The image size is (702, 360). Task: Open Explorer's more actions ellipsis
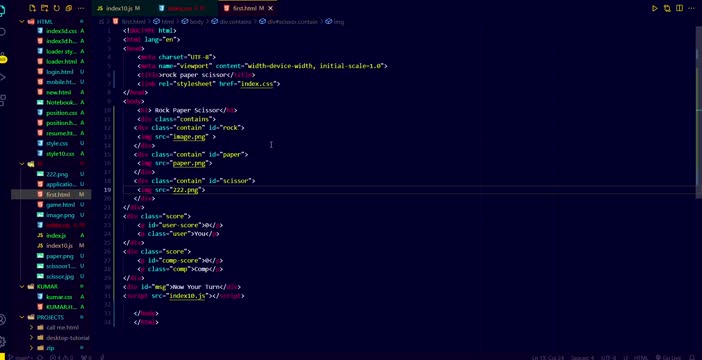coord(81,8)
